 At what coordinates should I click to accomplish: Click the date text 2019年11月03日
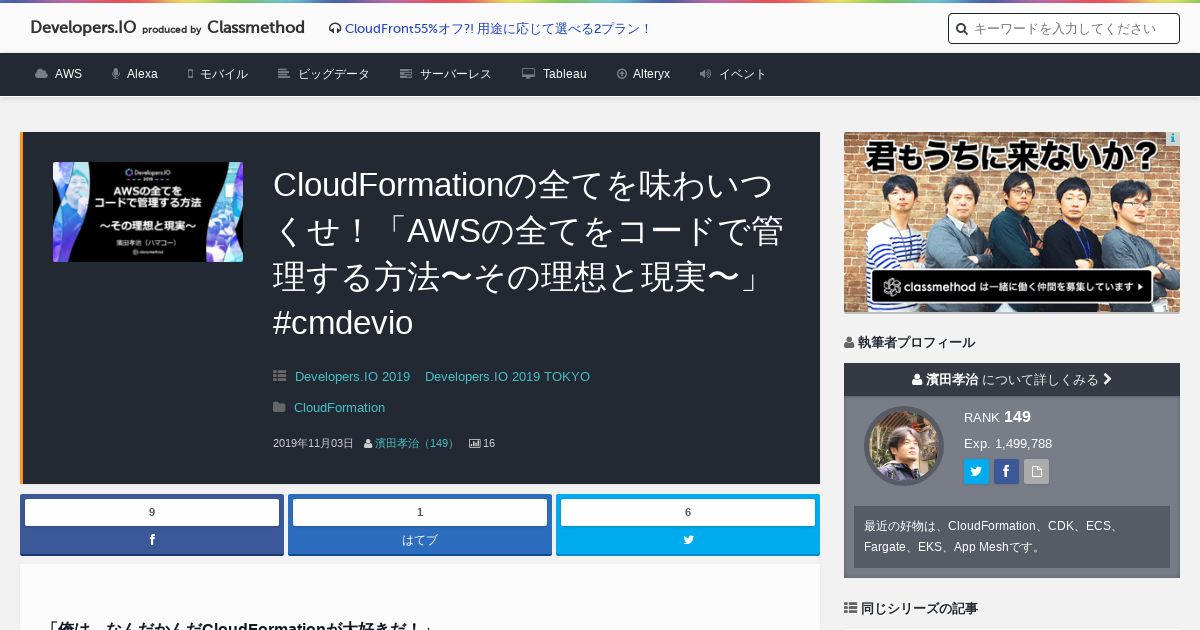[x=313, y=443]
